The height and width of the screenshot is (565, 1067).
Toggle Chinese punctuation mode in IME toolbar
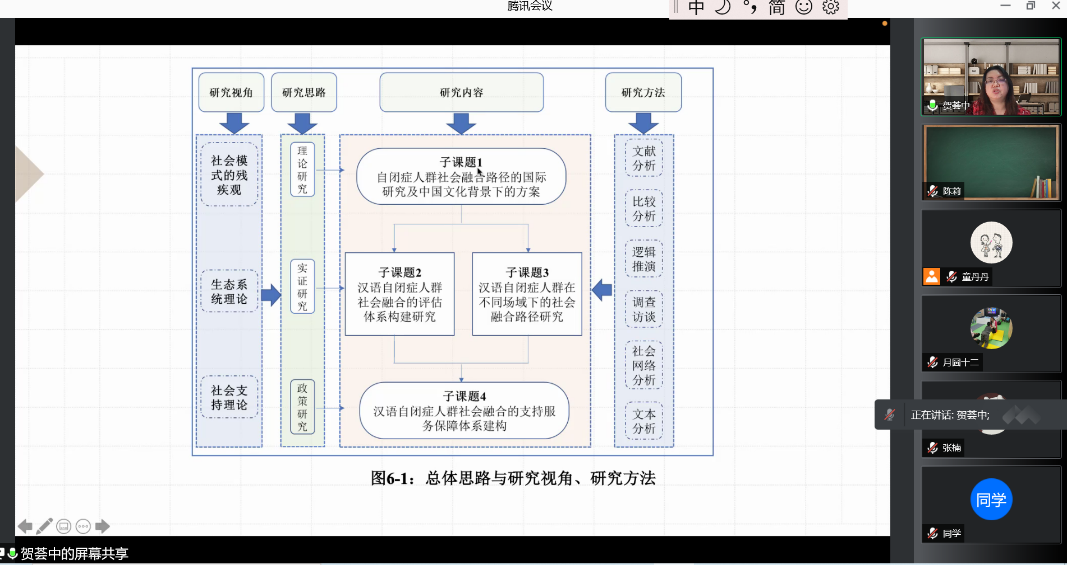(750, 8)
